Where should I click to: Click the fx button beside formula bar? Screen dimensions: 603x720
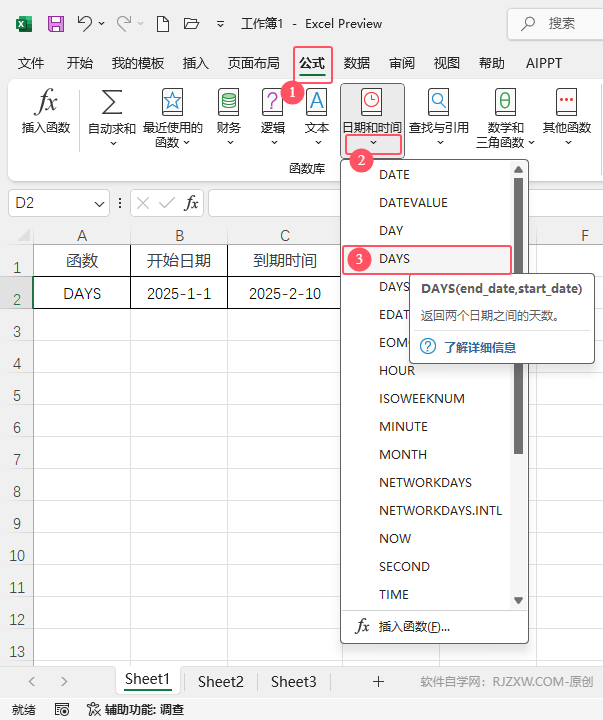tap(192, 203)
